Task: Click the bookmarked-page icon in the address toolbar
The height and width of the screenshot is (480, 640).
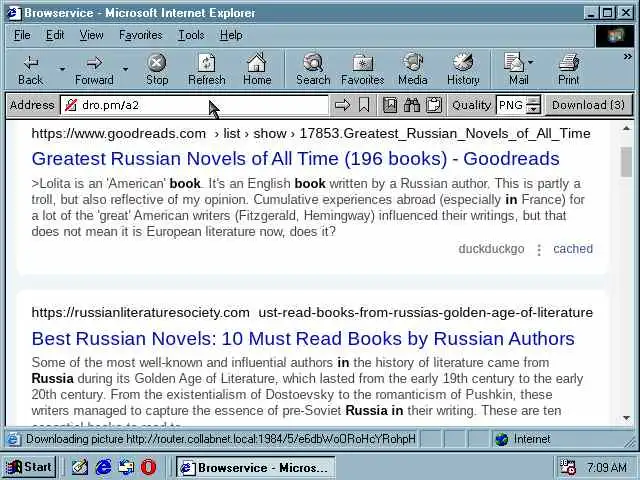Action: (x=390, y=105)
